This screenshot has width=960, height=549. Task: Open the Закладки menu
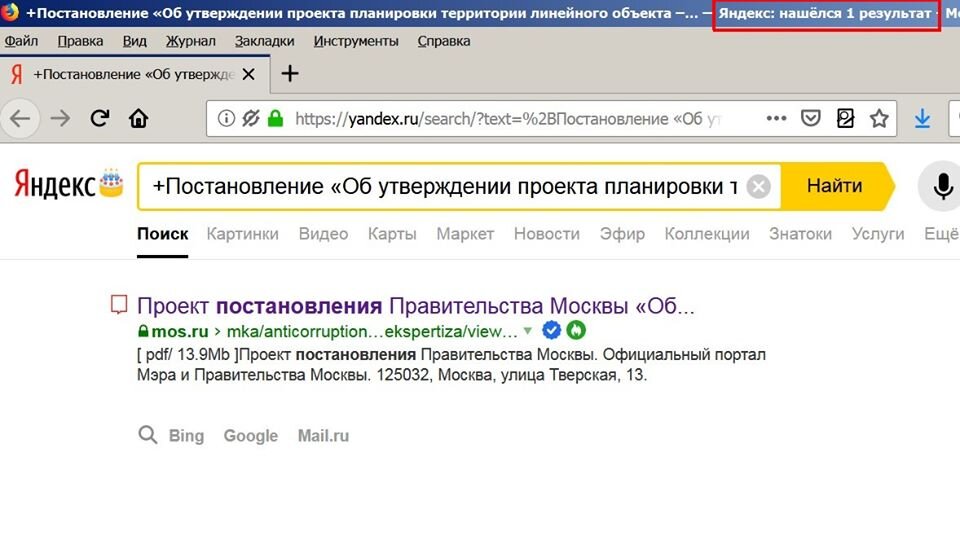point(264,41)
